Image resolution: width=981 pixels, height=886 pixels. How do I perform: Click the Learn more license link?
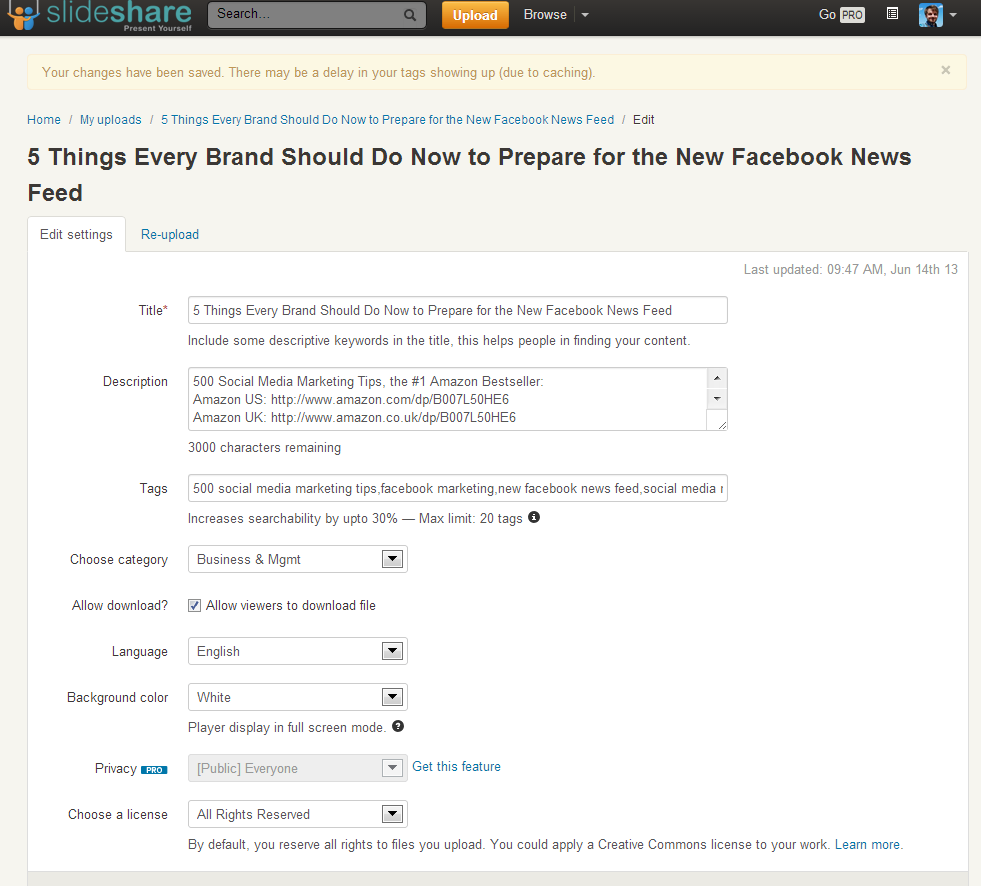tap(867, 844)
